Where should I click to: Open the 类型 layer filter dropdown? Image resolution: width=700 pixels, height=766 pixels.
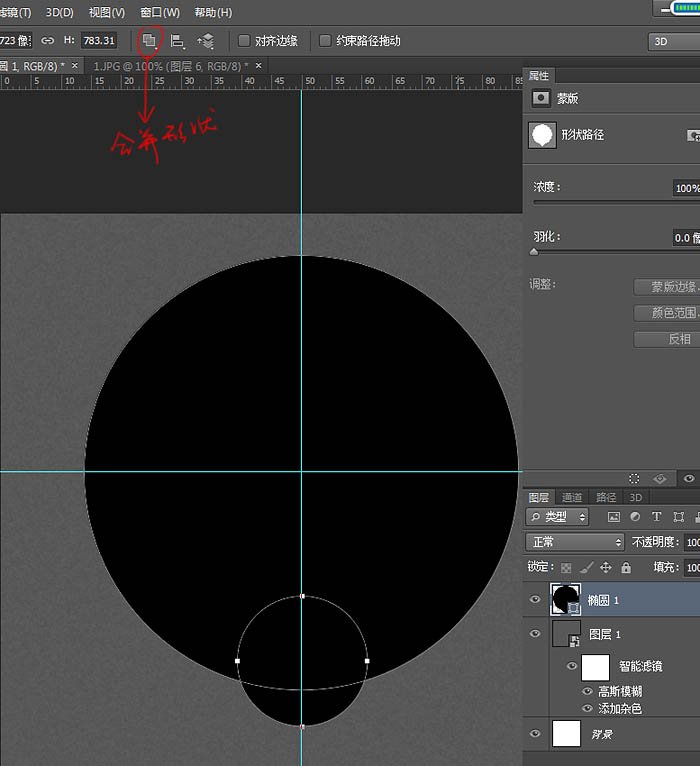(557, 517)
